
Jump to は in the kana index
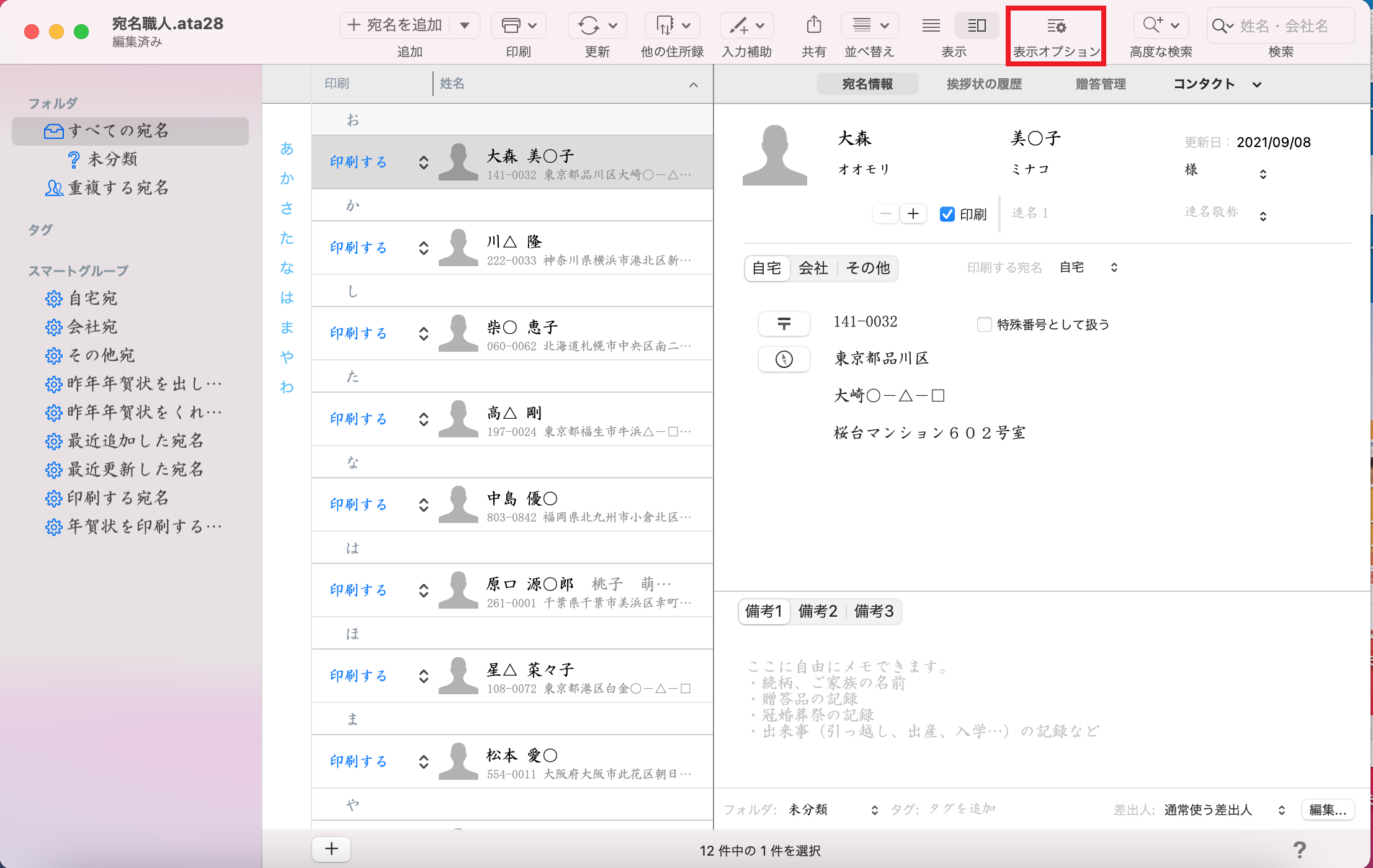pos(287,298)
